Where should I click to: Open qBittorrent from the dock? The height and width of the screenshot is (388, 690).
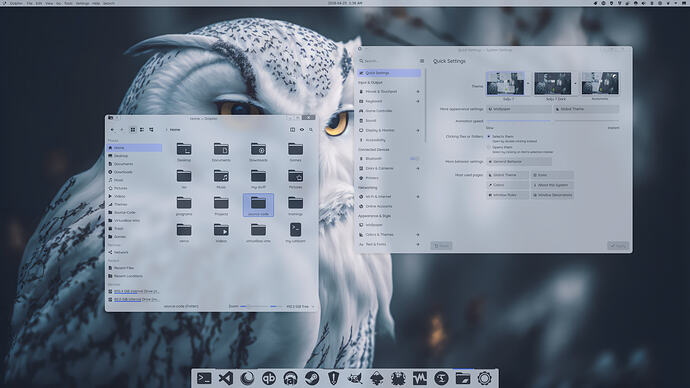coord(269,378)
